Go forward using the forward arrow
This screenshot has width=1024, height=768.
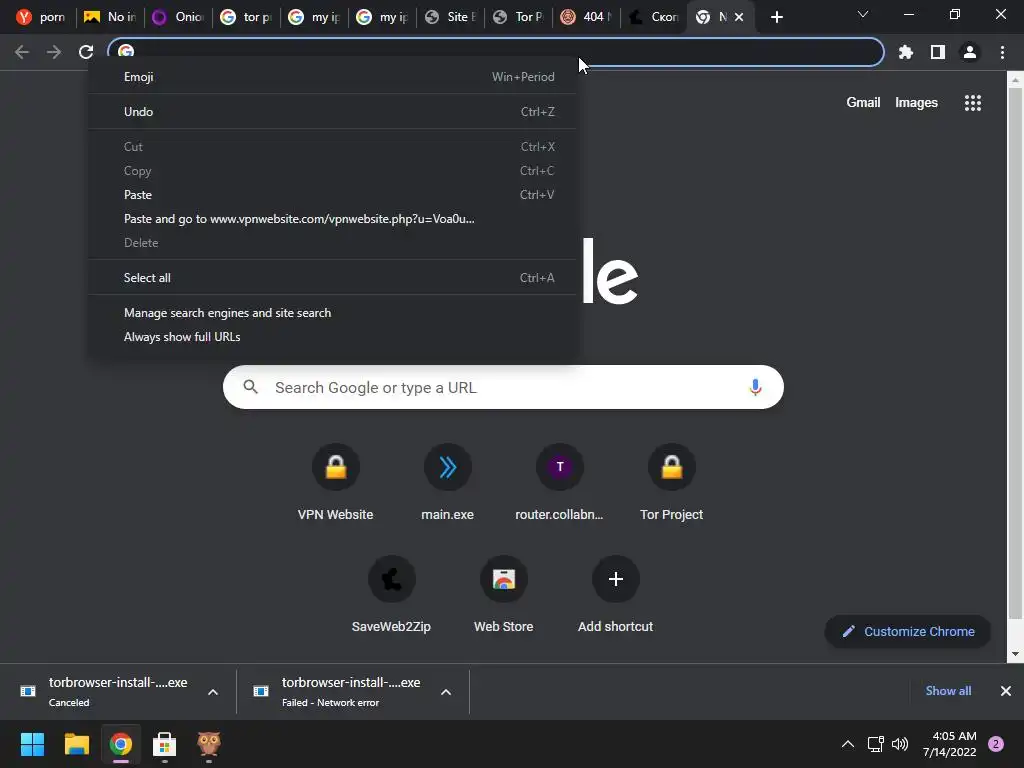point(54,52)
